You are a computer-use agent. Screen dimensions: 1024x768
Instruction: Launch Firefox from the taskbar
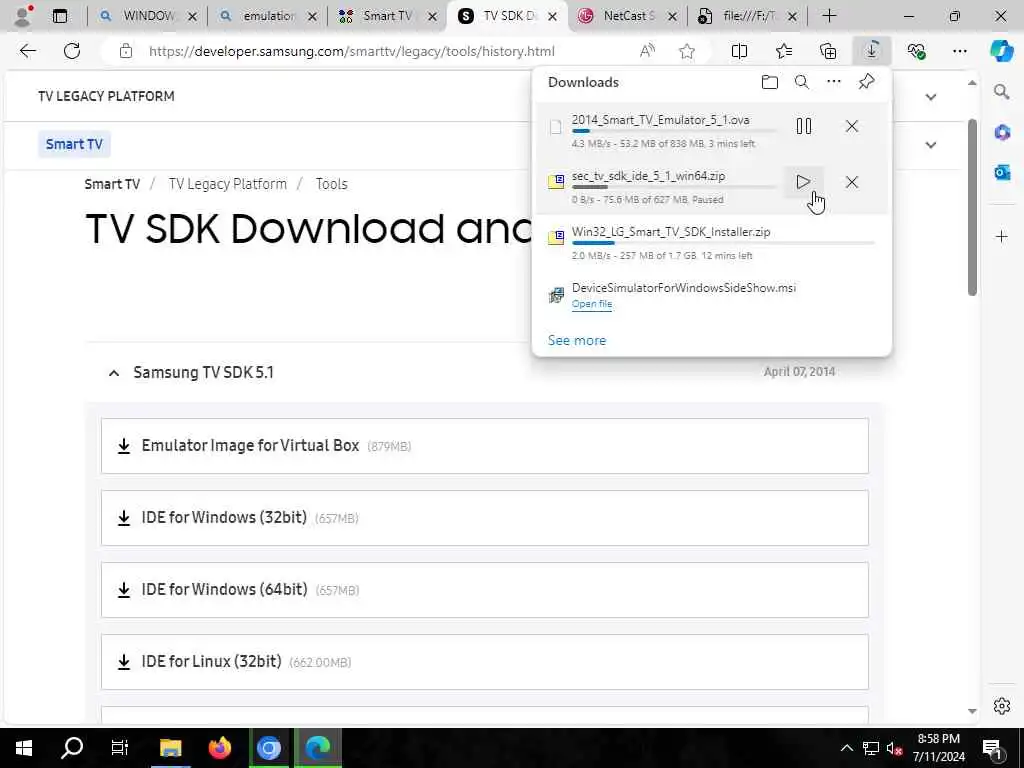(220, 747)
